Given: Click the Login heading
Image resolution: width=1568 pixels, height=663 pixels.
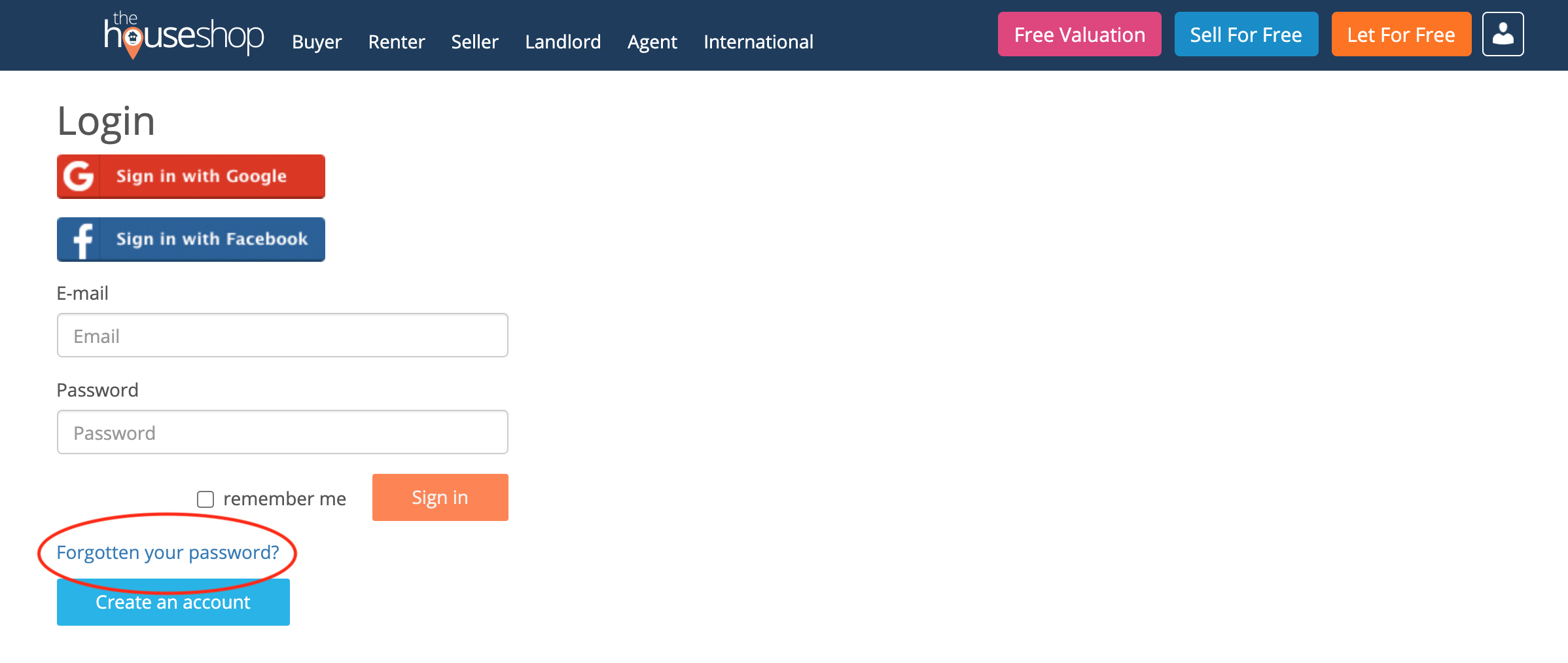Looking at the screenshot, I should point(106,122).
